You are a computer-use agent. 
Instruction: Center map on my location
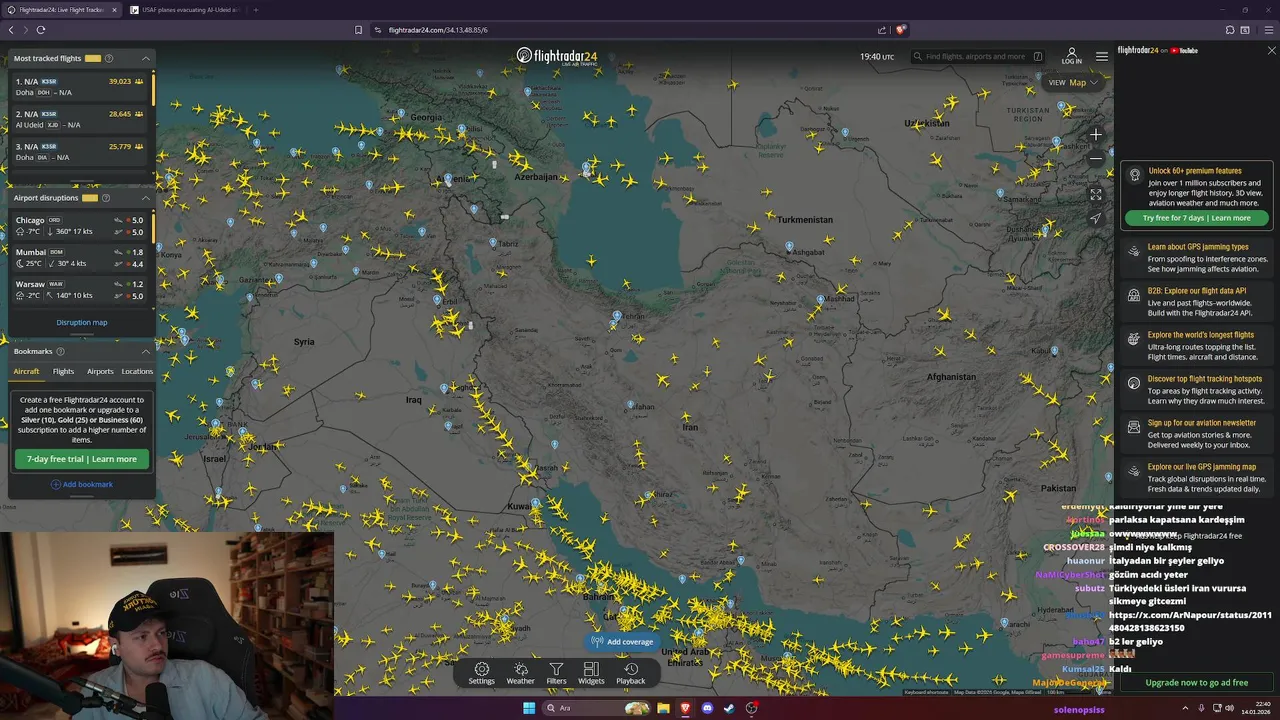coord(1096,218)
